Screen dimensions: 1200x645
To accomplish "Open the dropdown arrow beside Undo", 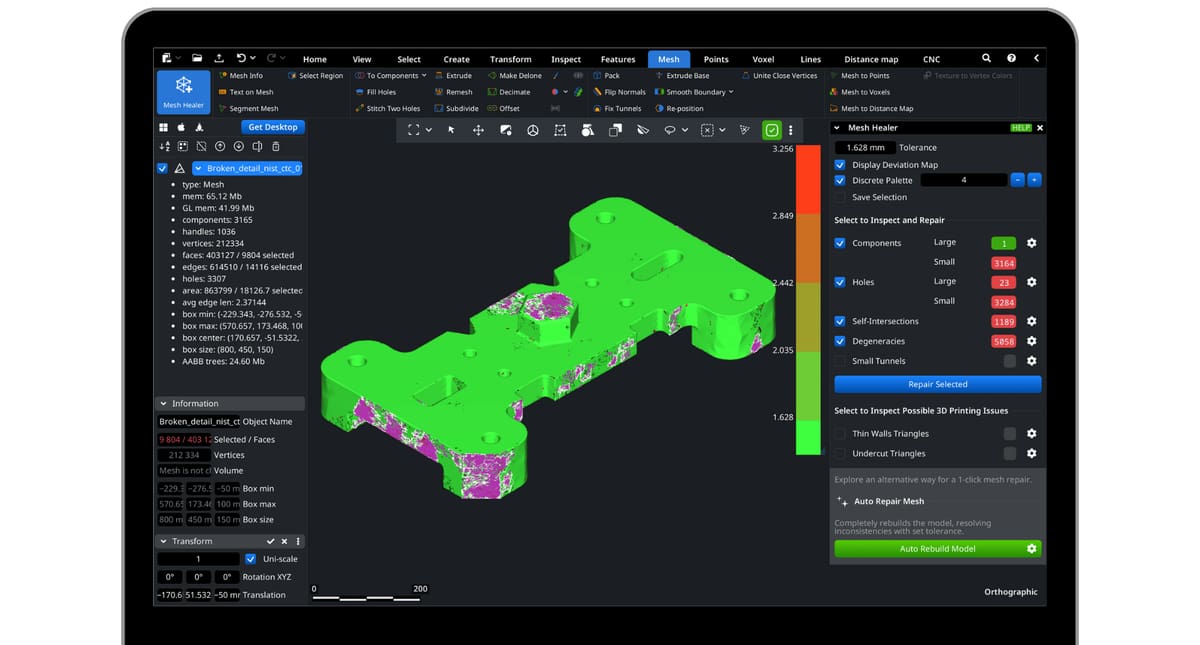I will 254,58.
